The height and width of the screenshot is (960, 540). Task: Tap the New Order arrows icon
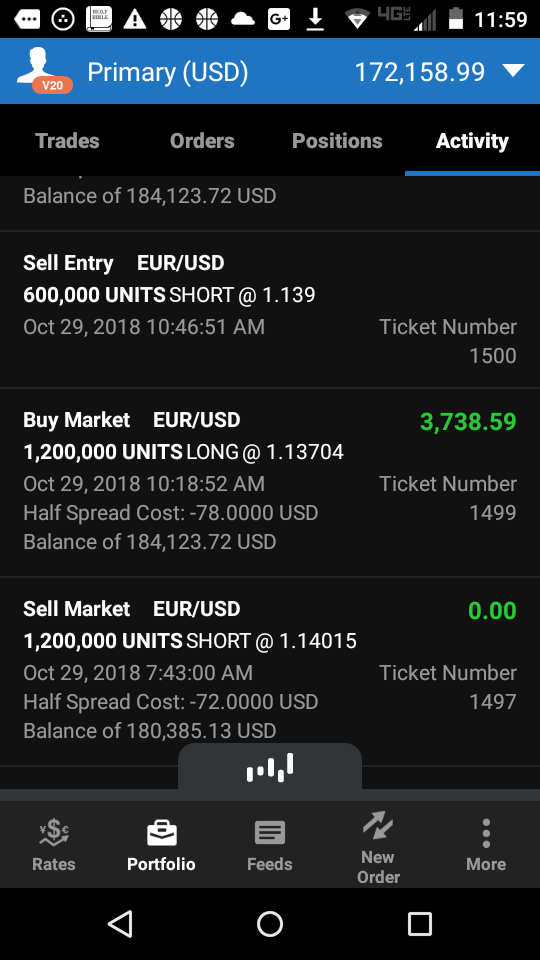coord(378,825)
